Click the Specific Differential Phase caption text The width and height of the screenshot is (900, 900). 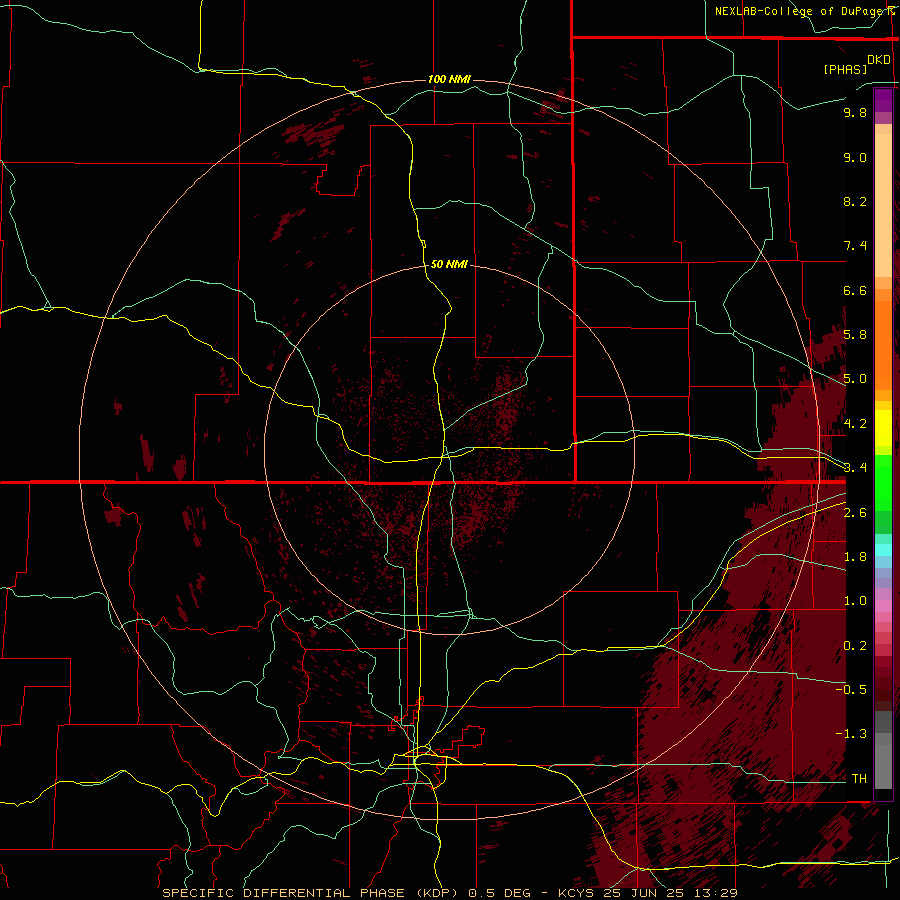click(x=449, y=893)
